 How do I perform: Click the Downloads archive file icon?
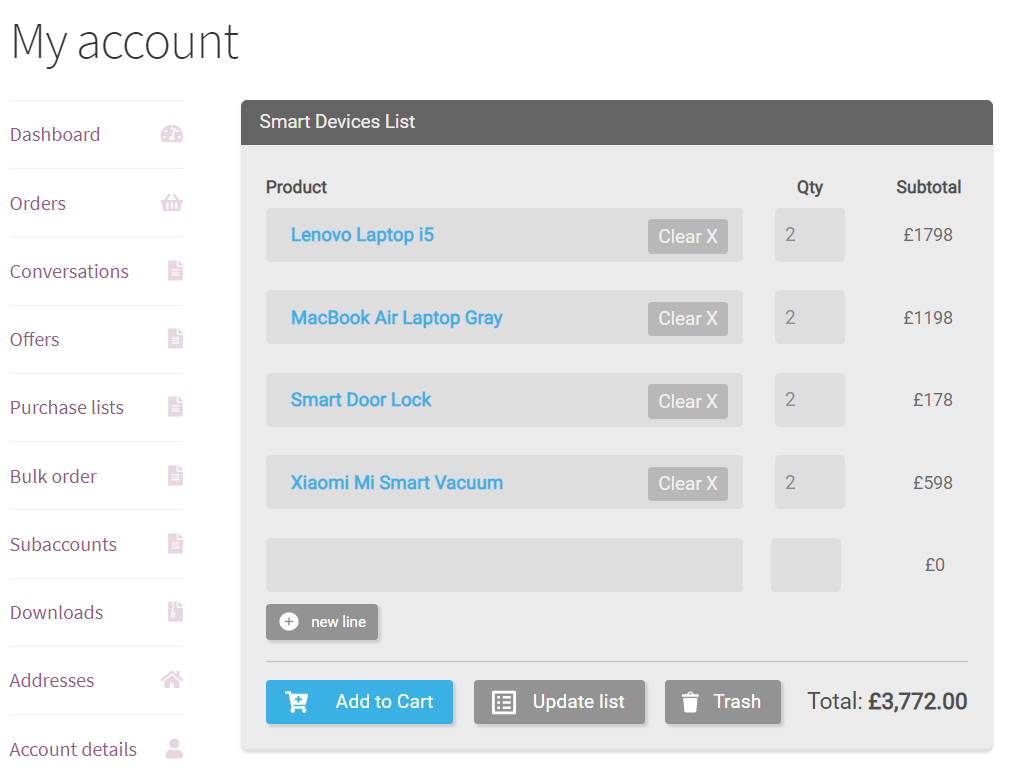click(x=175, y=612)
